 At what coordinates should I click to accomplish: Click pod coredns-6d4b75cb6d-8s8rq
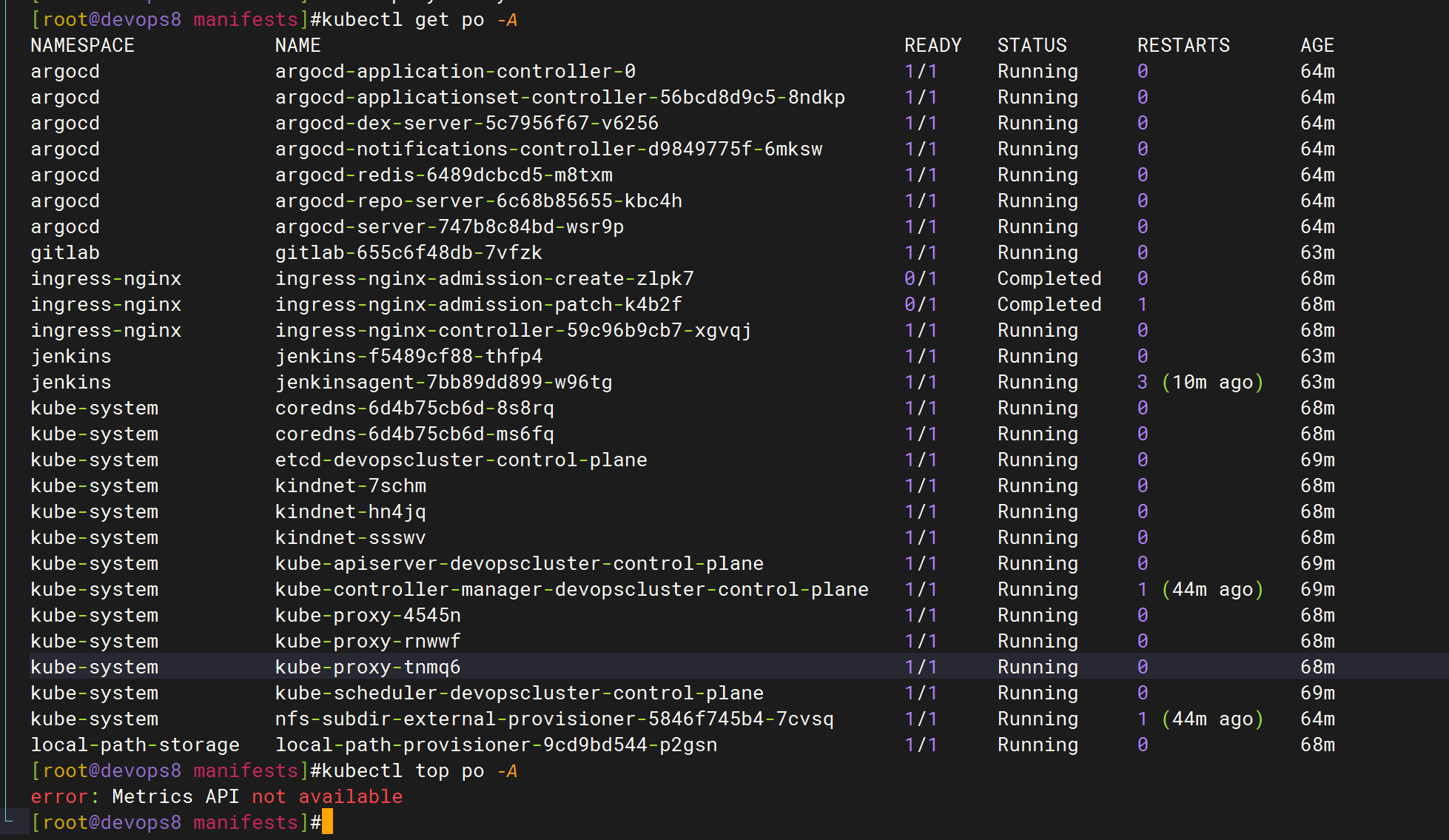415,408
